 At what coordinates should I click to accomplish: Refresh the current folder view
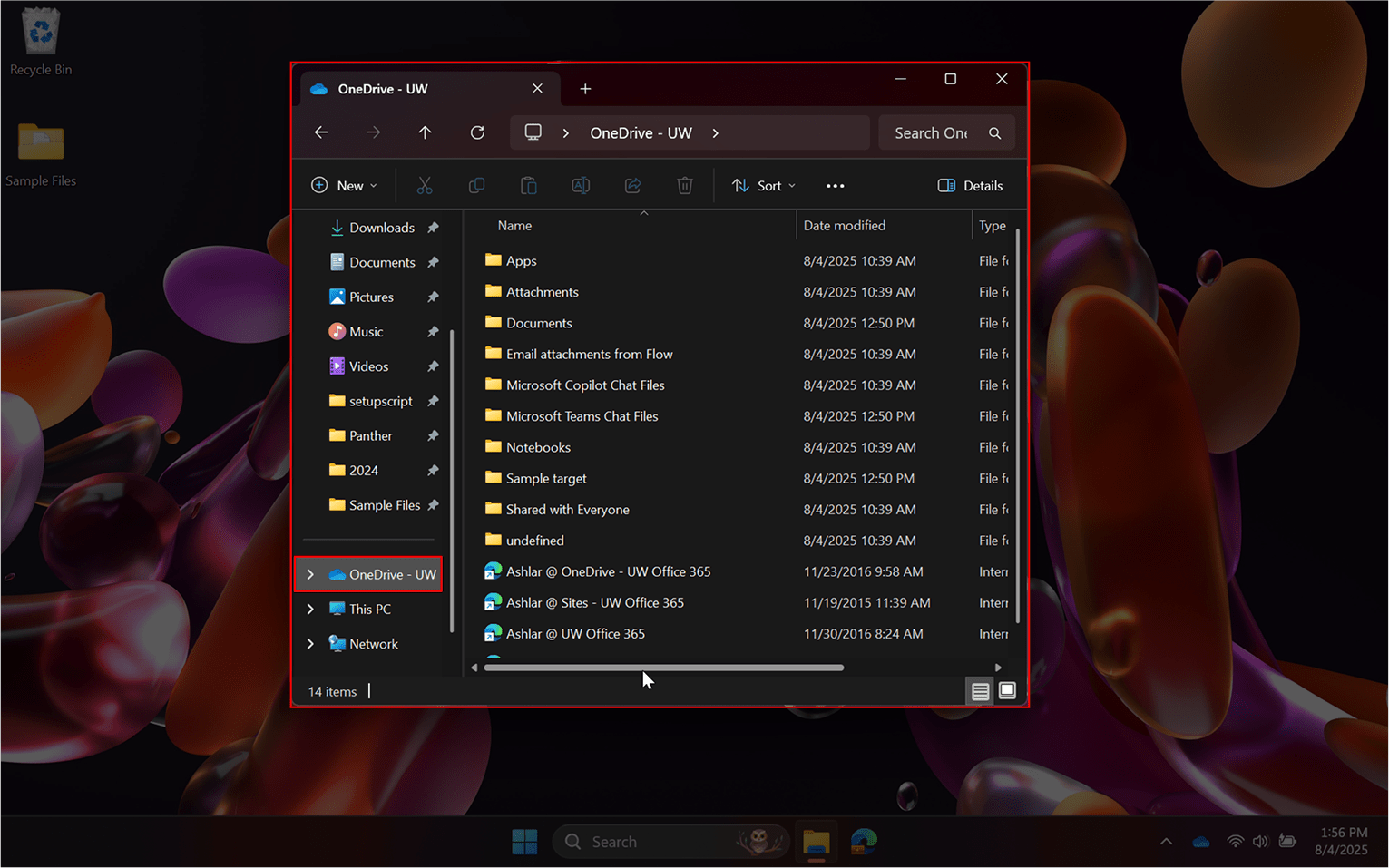pos(477,132)
